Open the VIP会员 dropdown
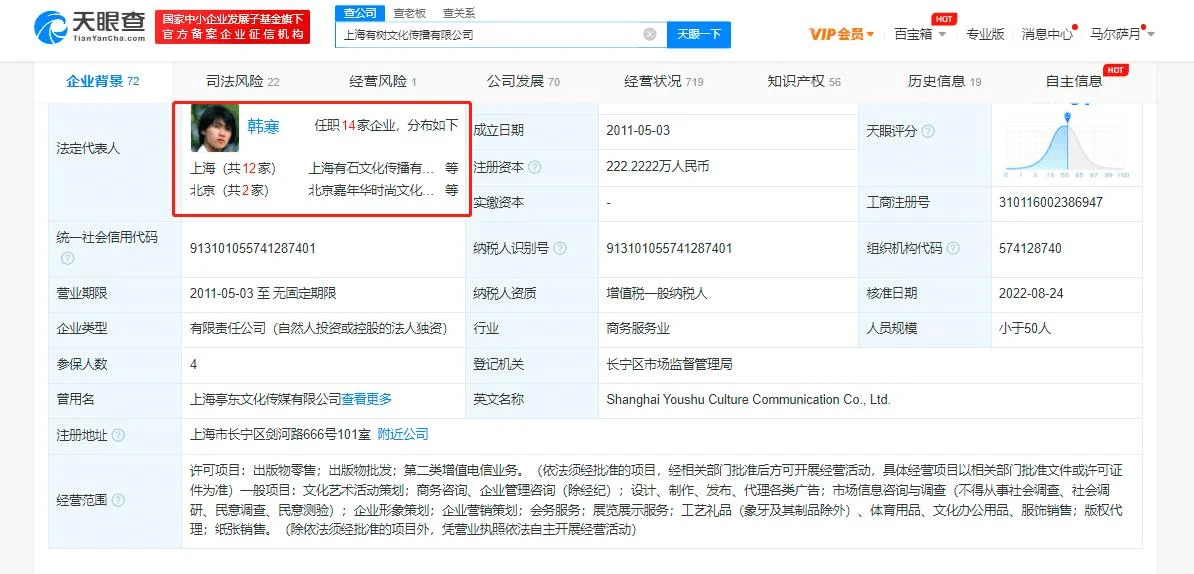The image size is (1194, 574). tap(841, 34)
